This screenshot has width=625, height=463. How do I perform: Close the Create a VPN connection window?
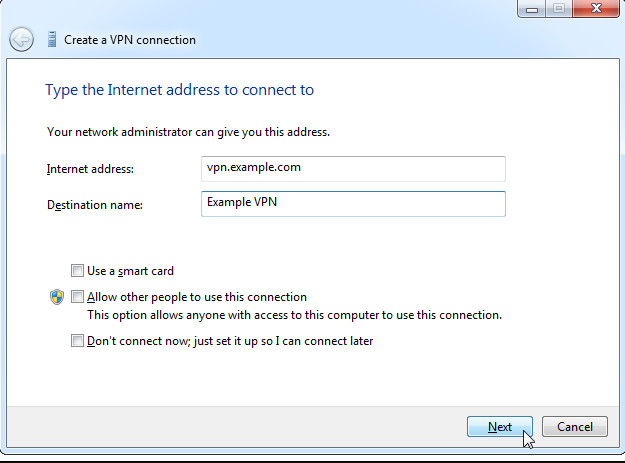[x=595, y=8]
